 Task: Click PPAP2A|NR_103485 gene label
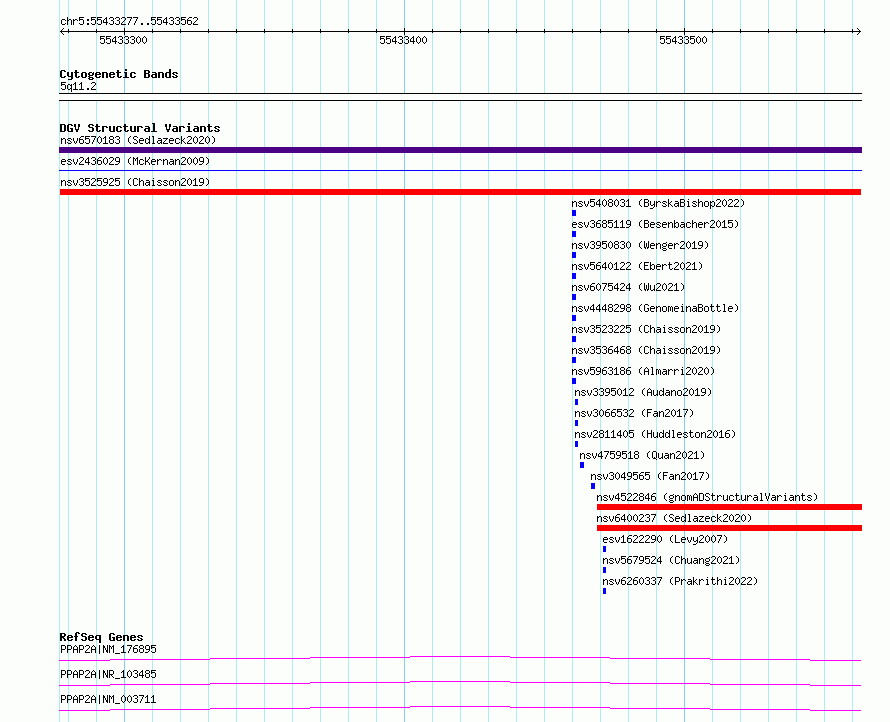[x=108, y=674]
